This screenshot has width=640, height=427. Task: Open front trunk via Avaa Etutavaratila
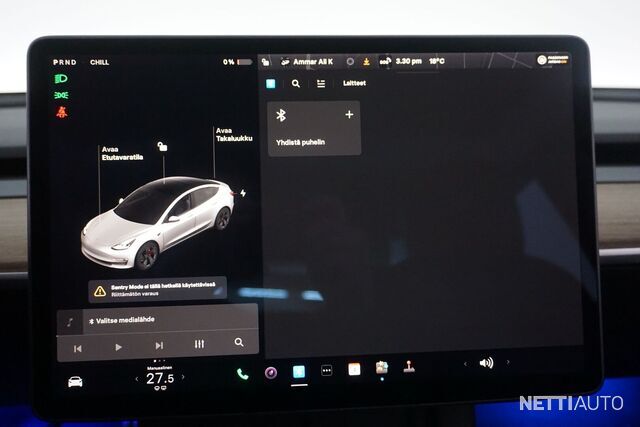point(122,153)
